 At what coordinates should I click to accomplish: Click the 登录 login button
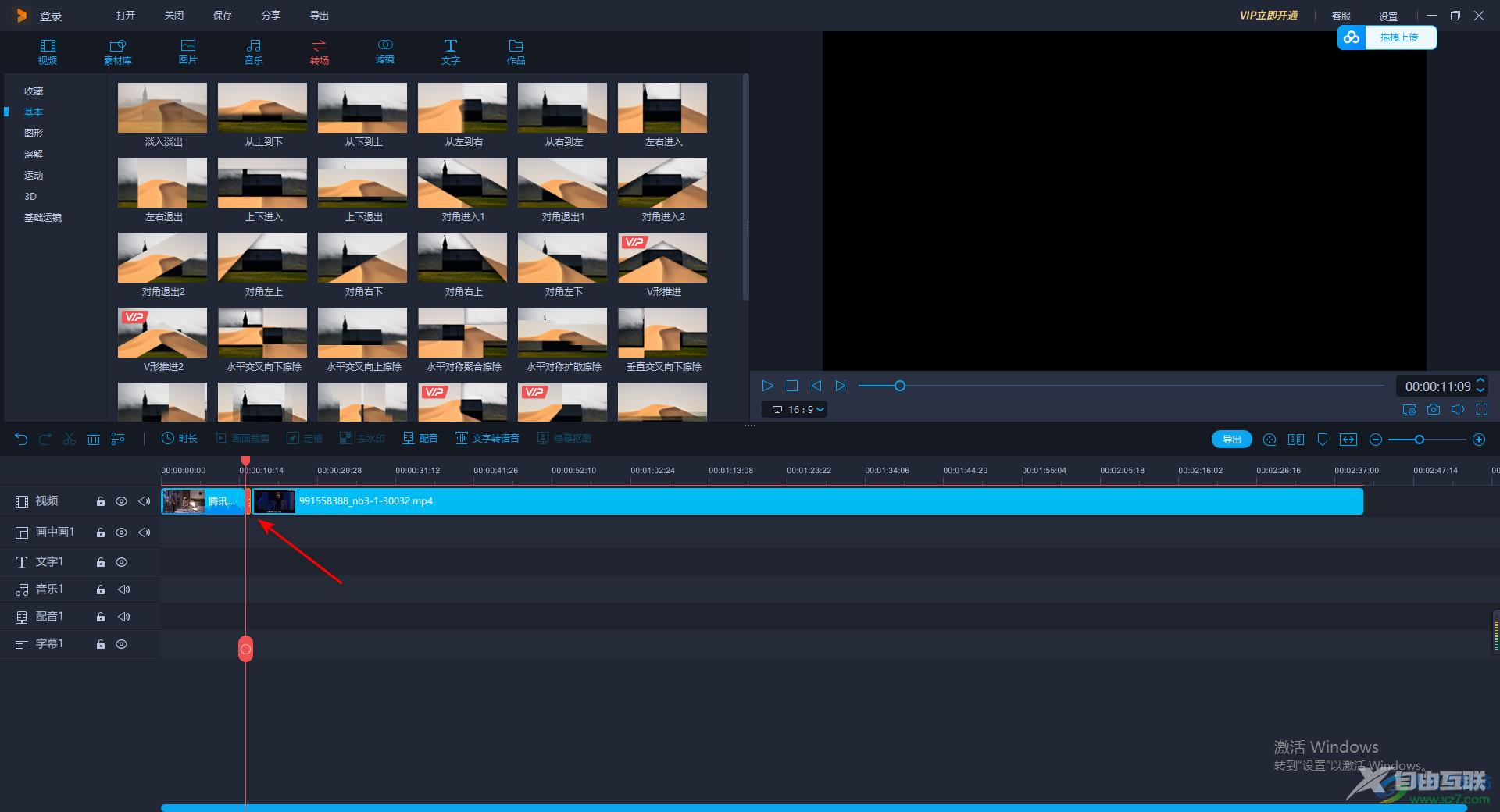coord(51,16)
